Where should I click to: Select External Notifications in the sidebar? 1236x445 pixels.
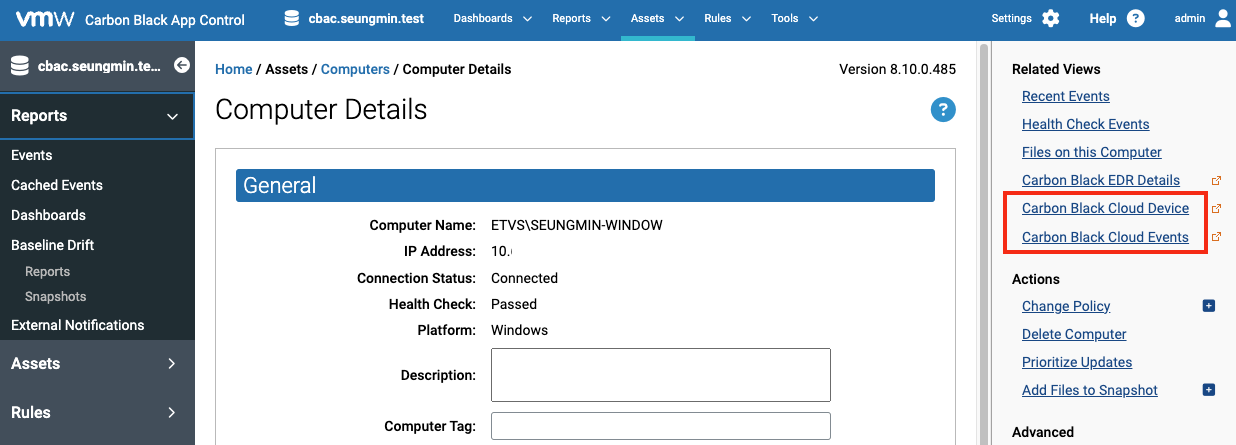coord(77,325)
